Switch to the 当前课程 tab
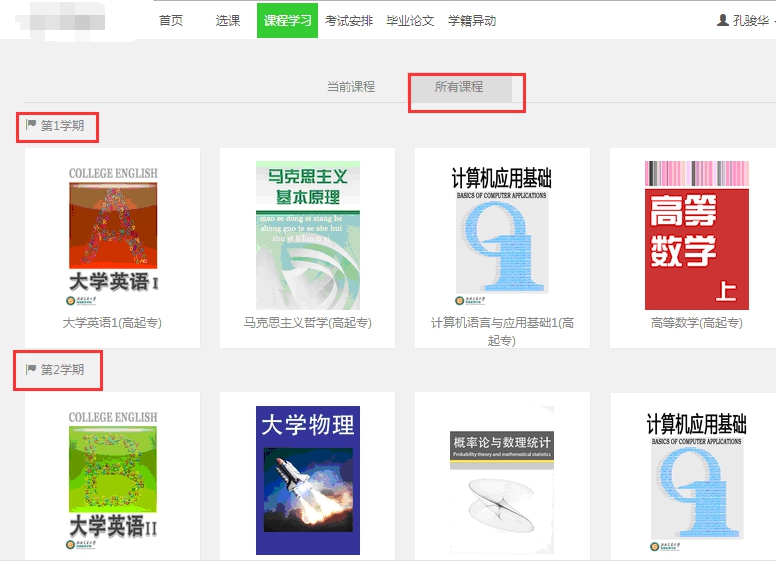Screen dimensions: 776x562 (351, 87)
